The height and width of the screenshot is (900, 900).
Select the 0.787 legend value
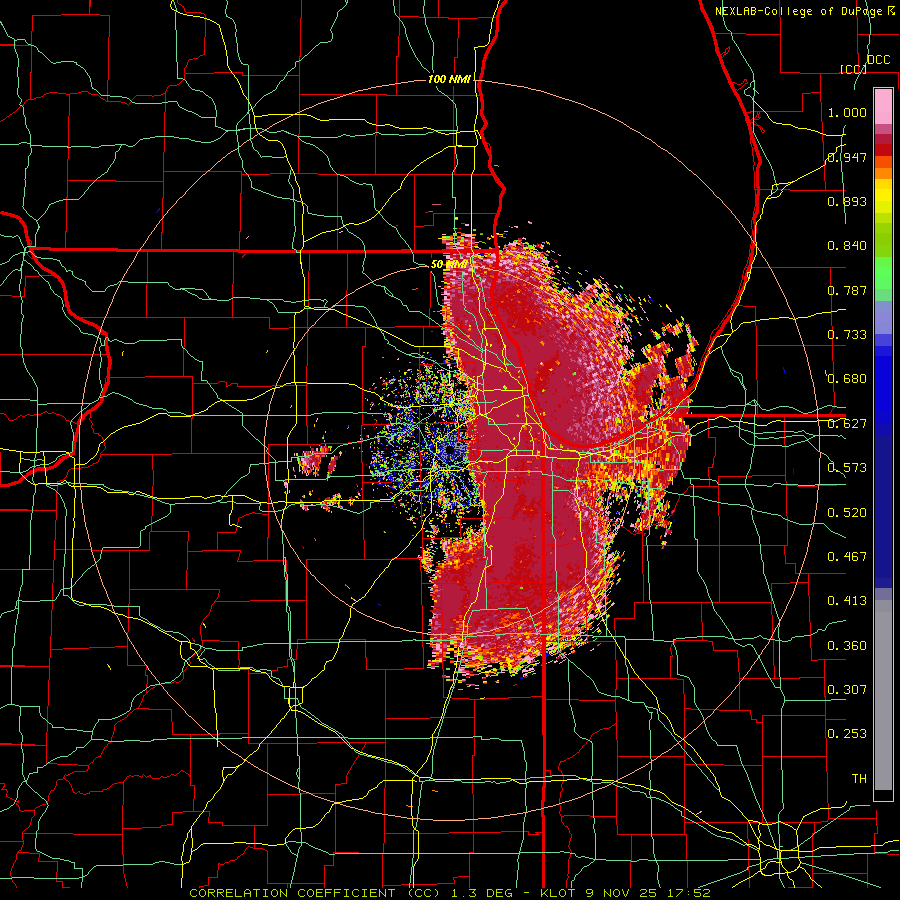[847, 290]
